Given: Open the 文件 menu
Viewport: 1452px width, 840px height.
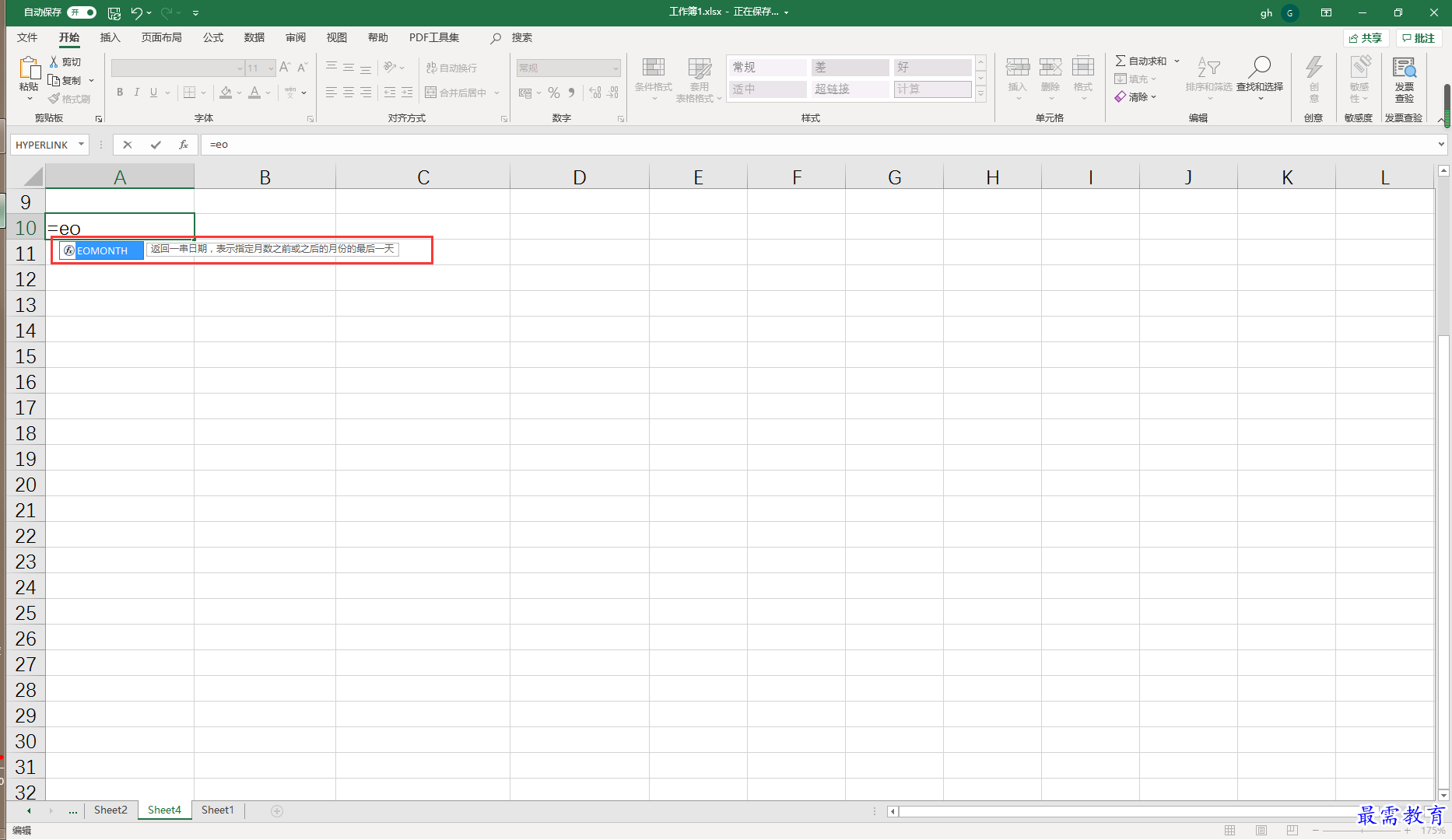Looking at the screenshot, I should (27, 37).
